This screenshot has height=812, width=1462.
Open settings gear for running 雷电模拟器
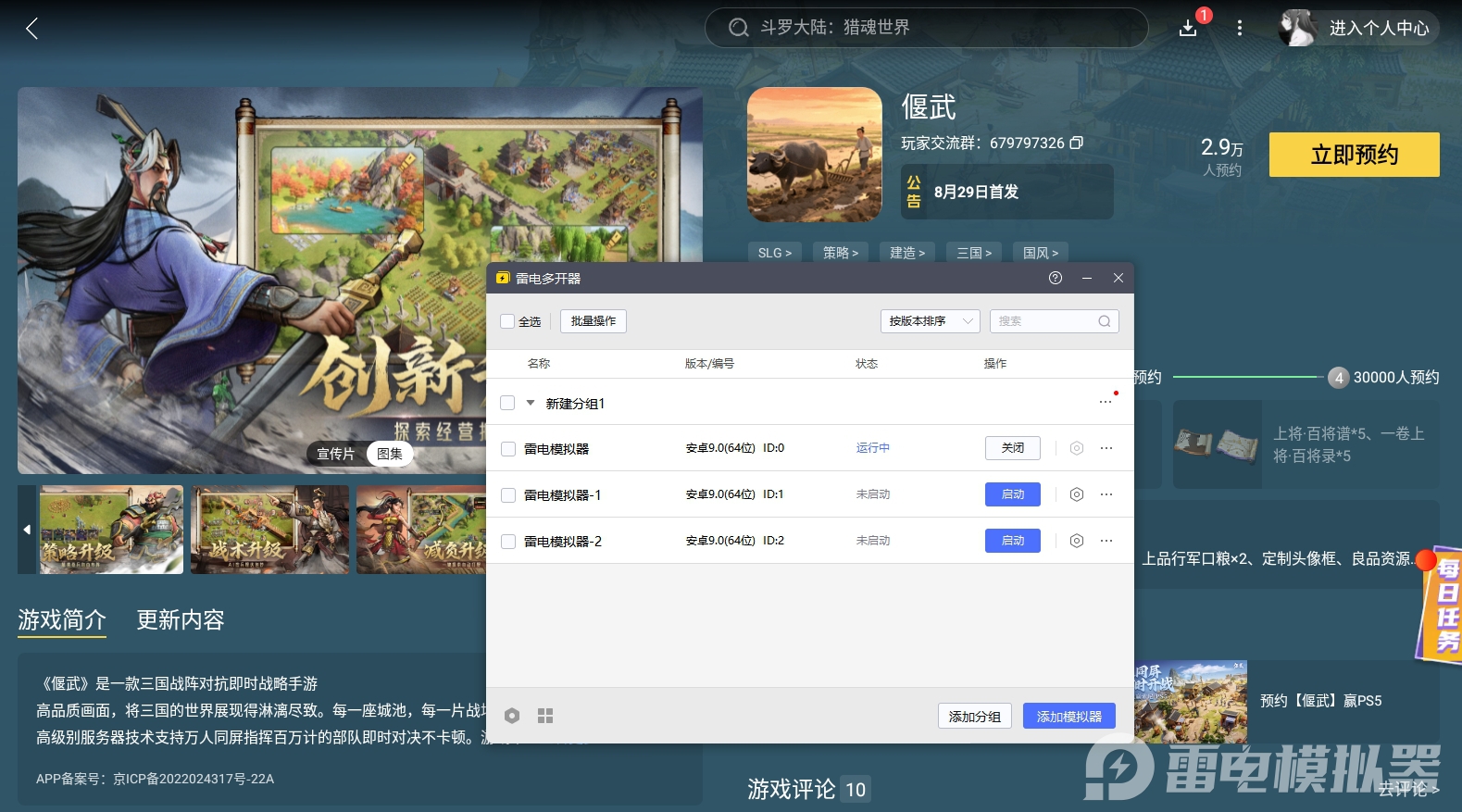coord(1077,448)
